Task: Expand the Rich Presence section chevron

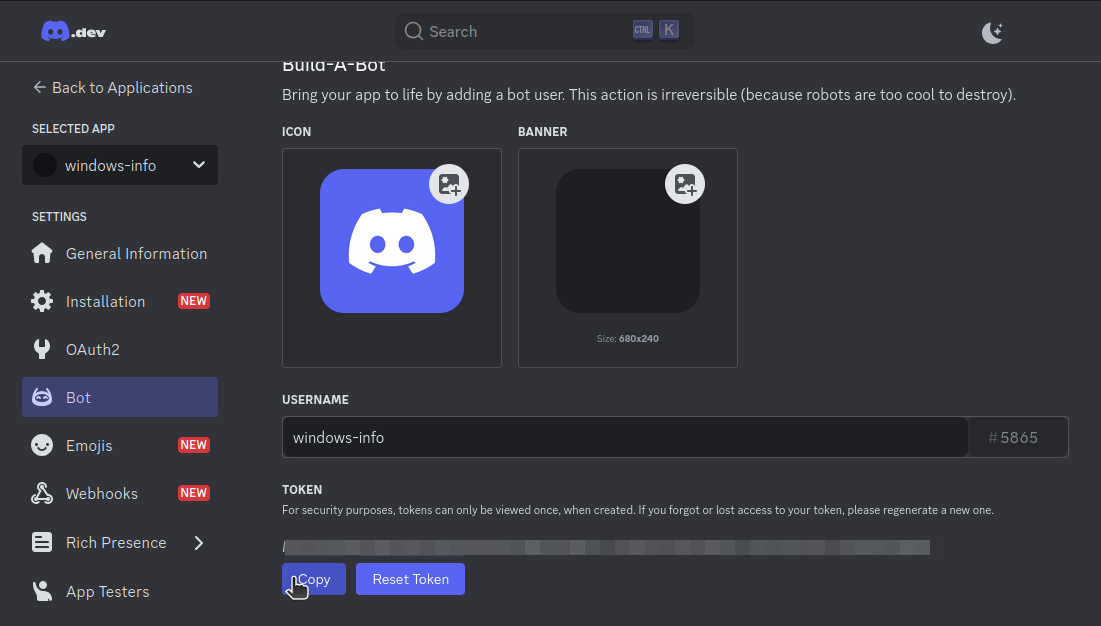Action: pos(199,542)
